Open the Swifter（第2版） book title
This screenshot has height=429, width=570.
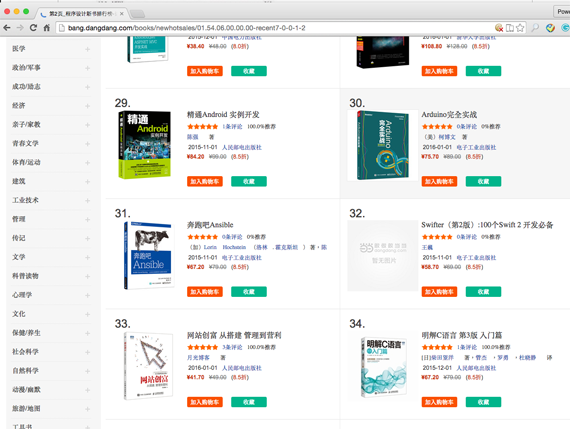click(487, 225)
